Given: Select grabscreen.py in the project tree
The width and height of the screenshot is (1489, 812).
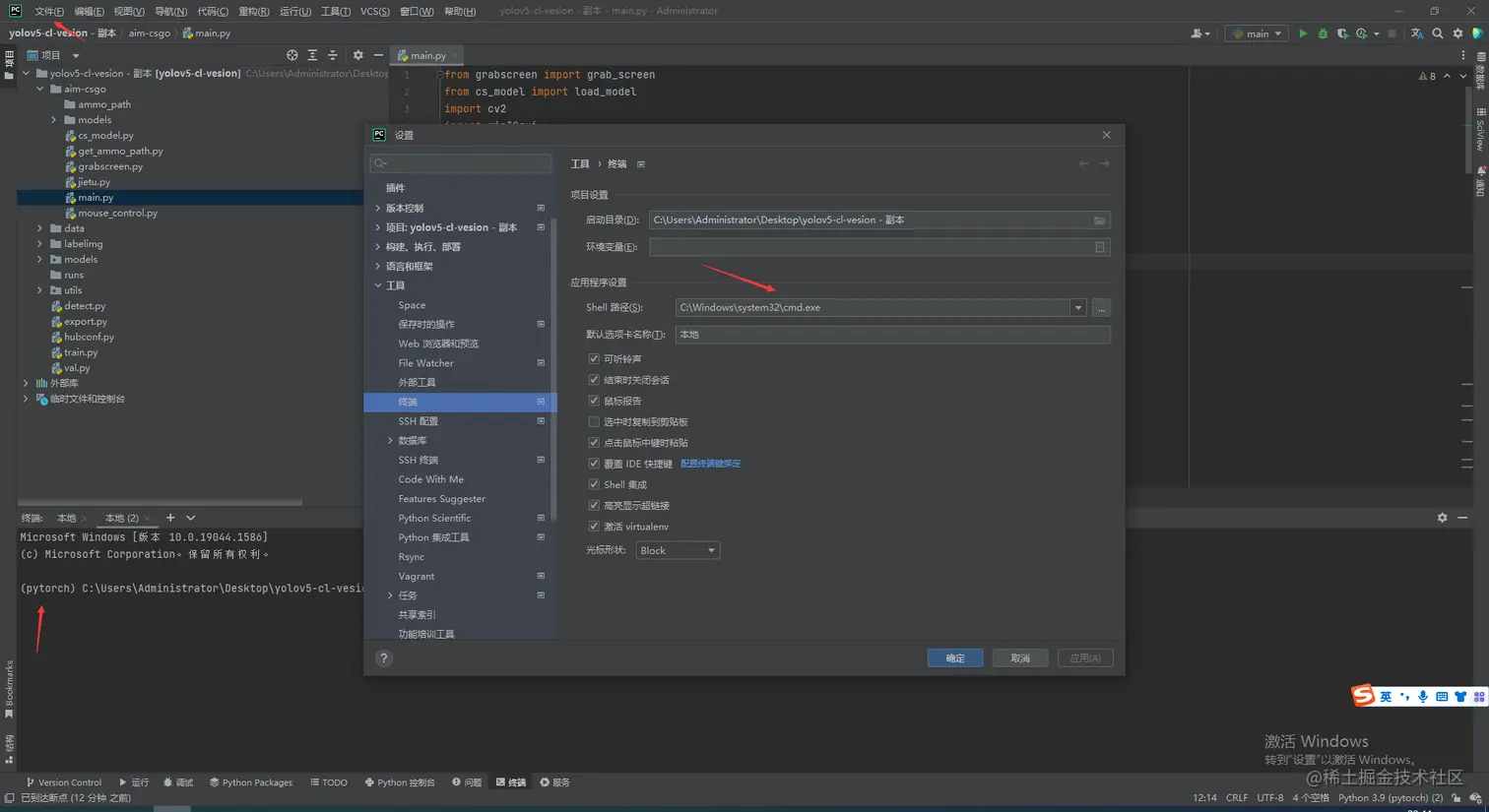Looking at the screenshot, I should click(x=110, y=166).
